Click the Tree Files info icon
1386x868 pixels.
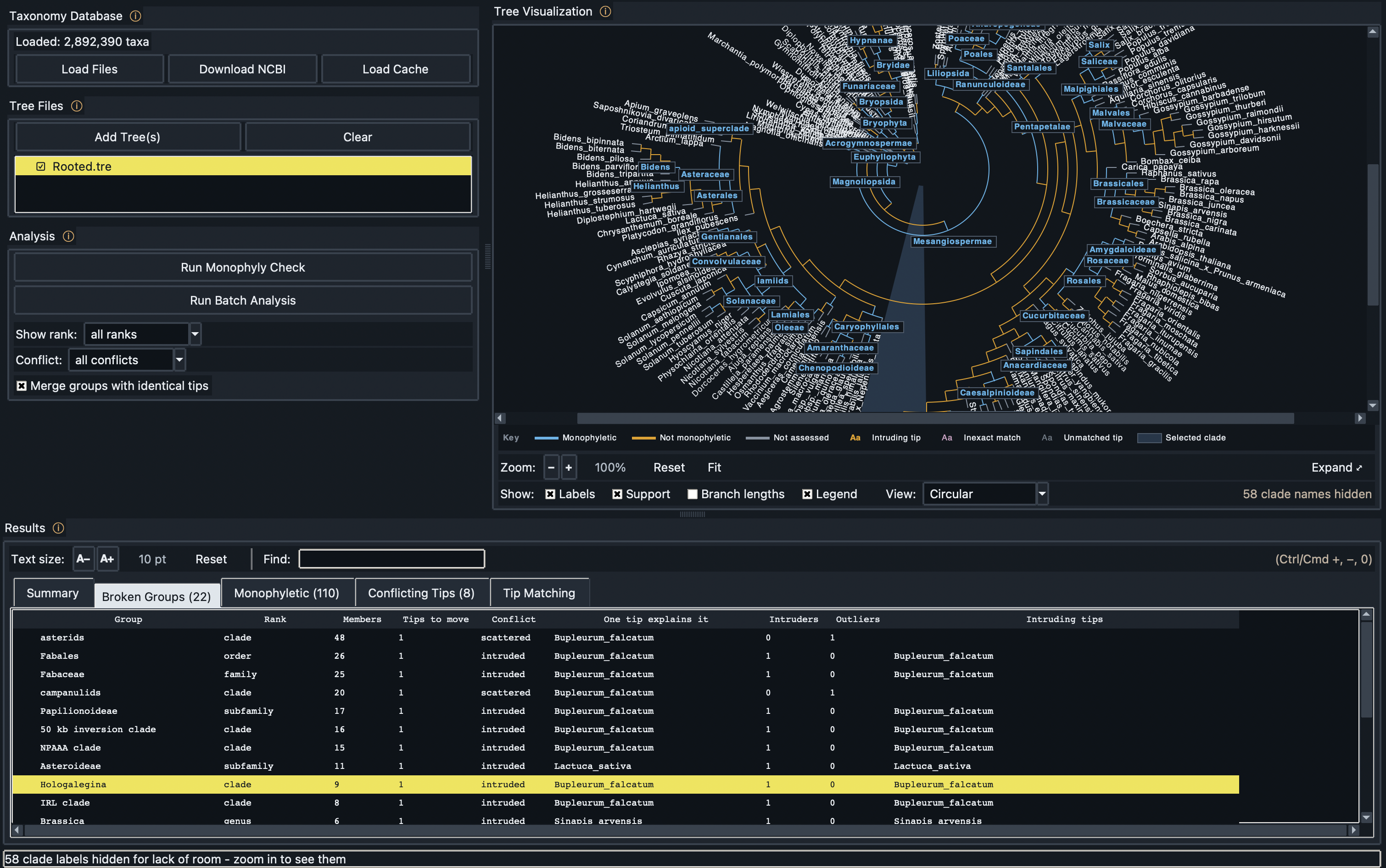[76, 106]
